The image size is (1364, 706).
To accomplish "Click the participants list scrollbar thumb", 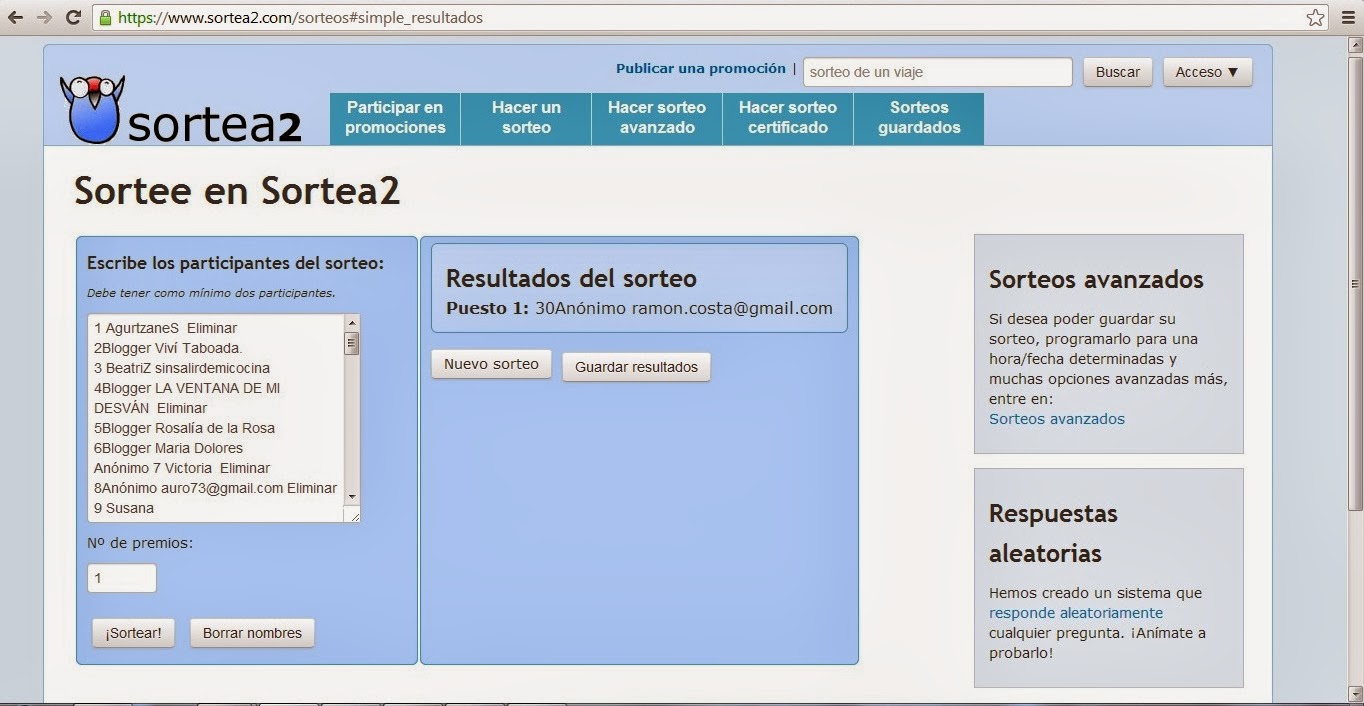I will point(352,344).
